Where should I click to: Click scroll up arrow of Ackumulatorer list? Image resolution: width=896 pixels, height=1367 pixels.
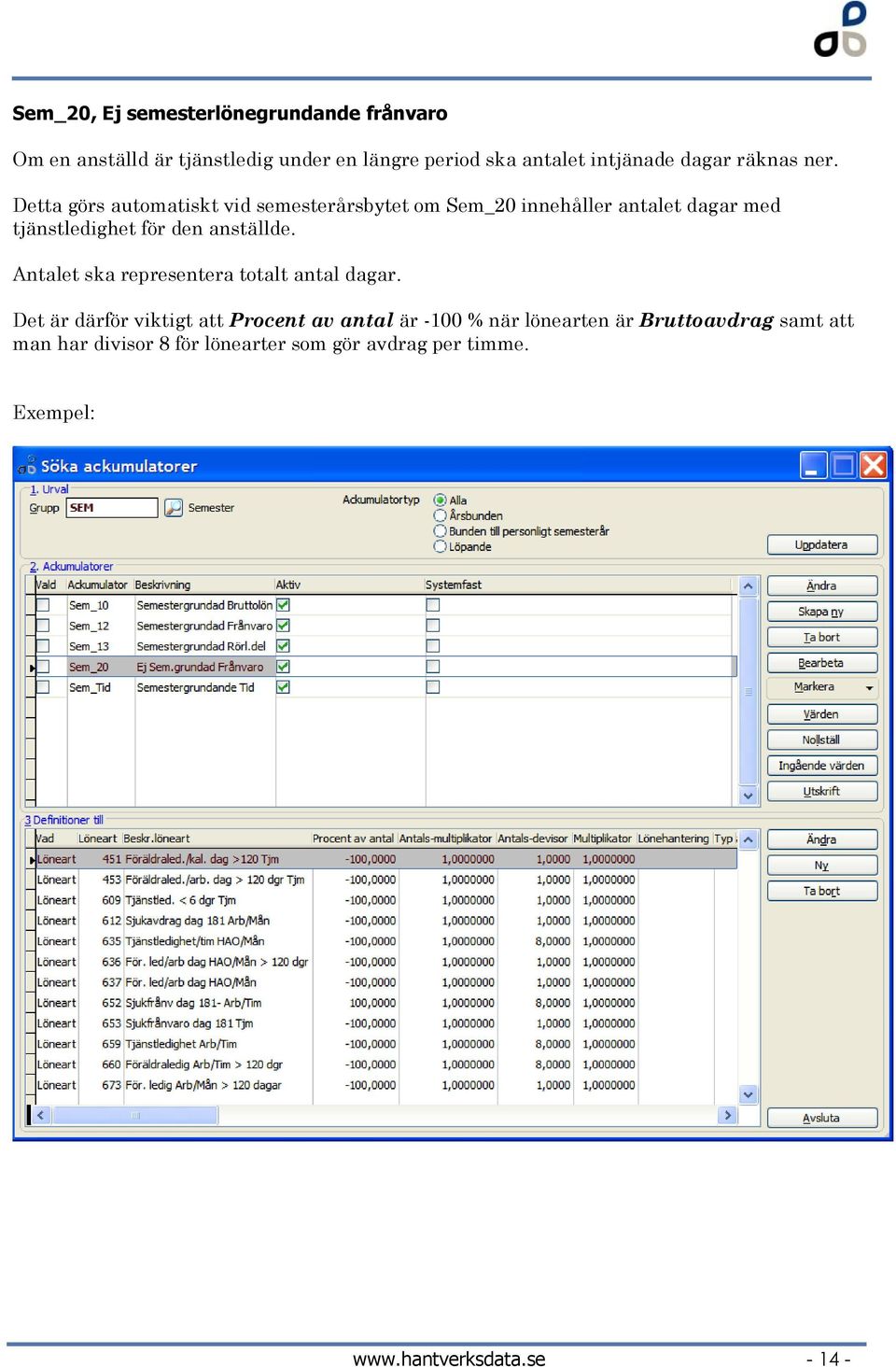749,586
